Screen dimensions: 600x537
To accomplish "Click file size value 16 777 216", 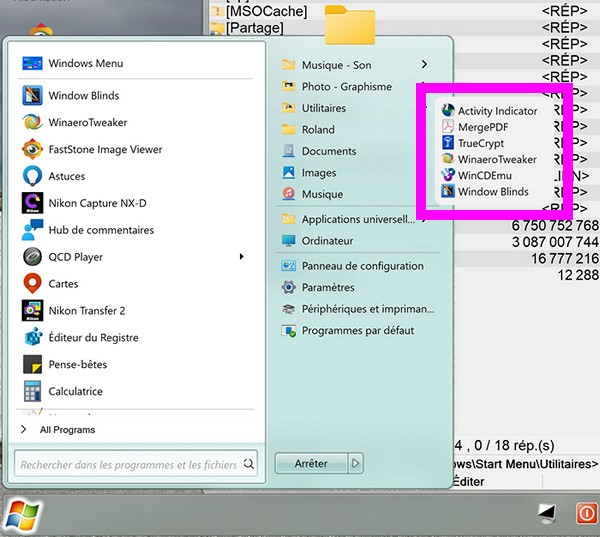I will coord(565,258).
